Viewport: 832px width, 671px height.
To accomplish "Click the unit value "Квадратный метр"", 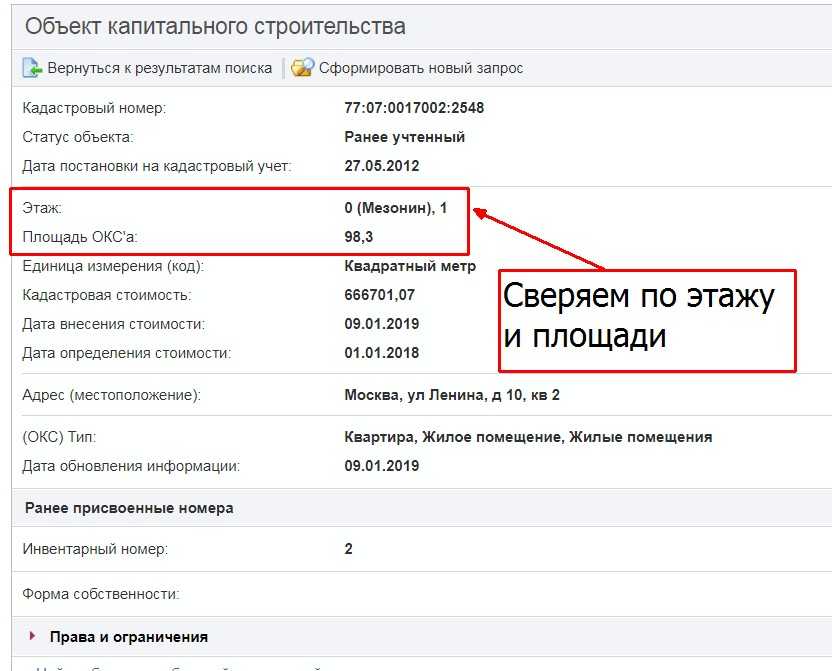I will pyautogui.click(x=410, y=266).
